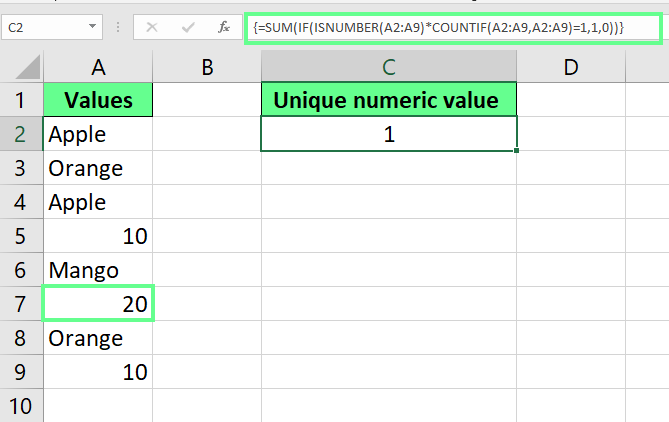This screenshot has height=422, width=669.
Task: Select the row 7 header
Action: 21,304
